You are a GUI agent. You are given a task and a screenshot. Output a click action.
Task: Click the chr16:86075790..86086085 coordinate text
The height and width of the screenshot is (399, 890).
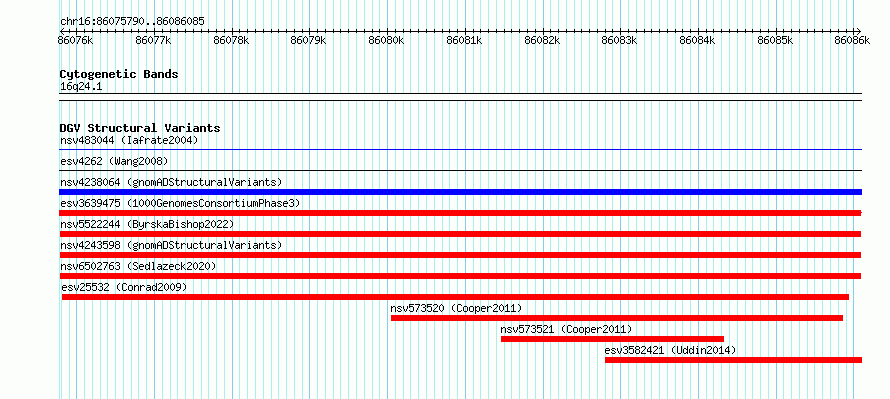pyautogui.click(x=132, y=22)
